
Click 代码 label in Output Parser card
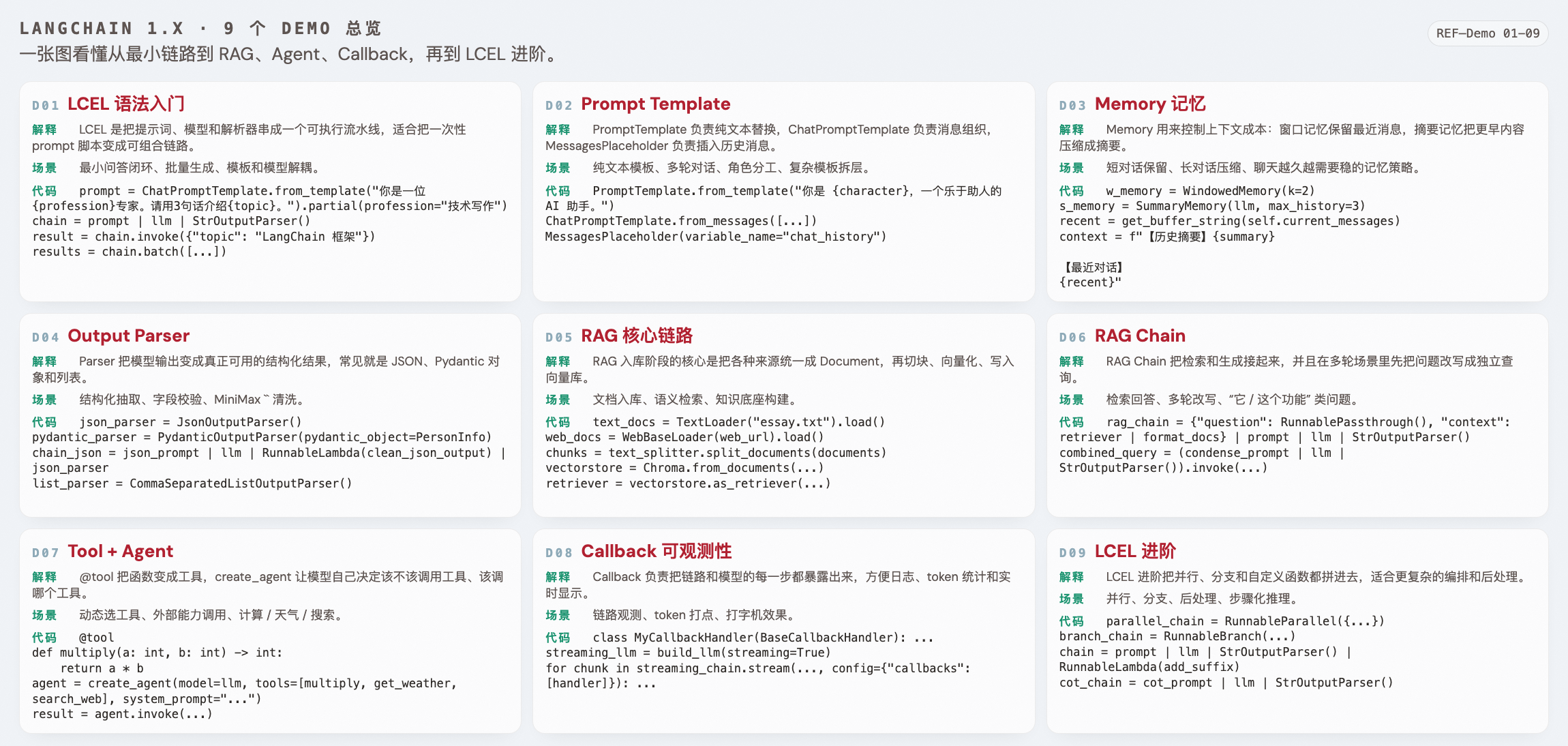[44, 422]
